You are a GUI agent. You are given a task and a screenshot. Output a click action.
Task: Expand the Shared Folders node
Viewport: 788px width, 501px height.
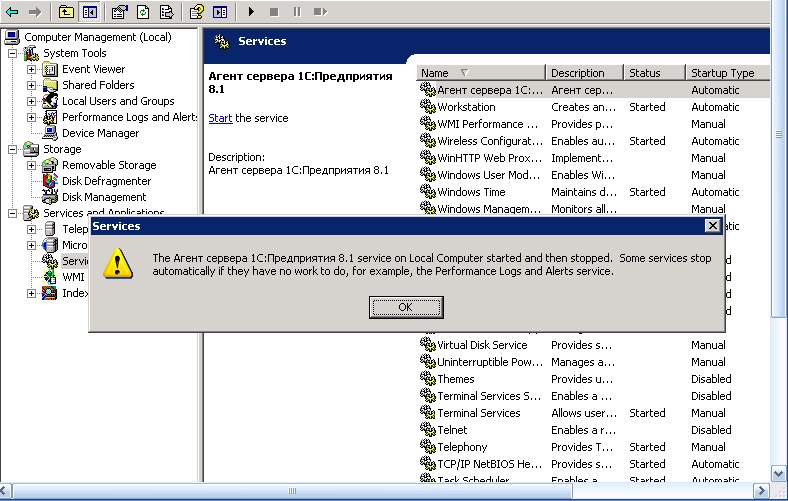(31, 85)
